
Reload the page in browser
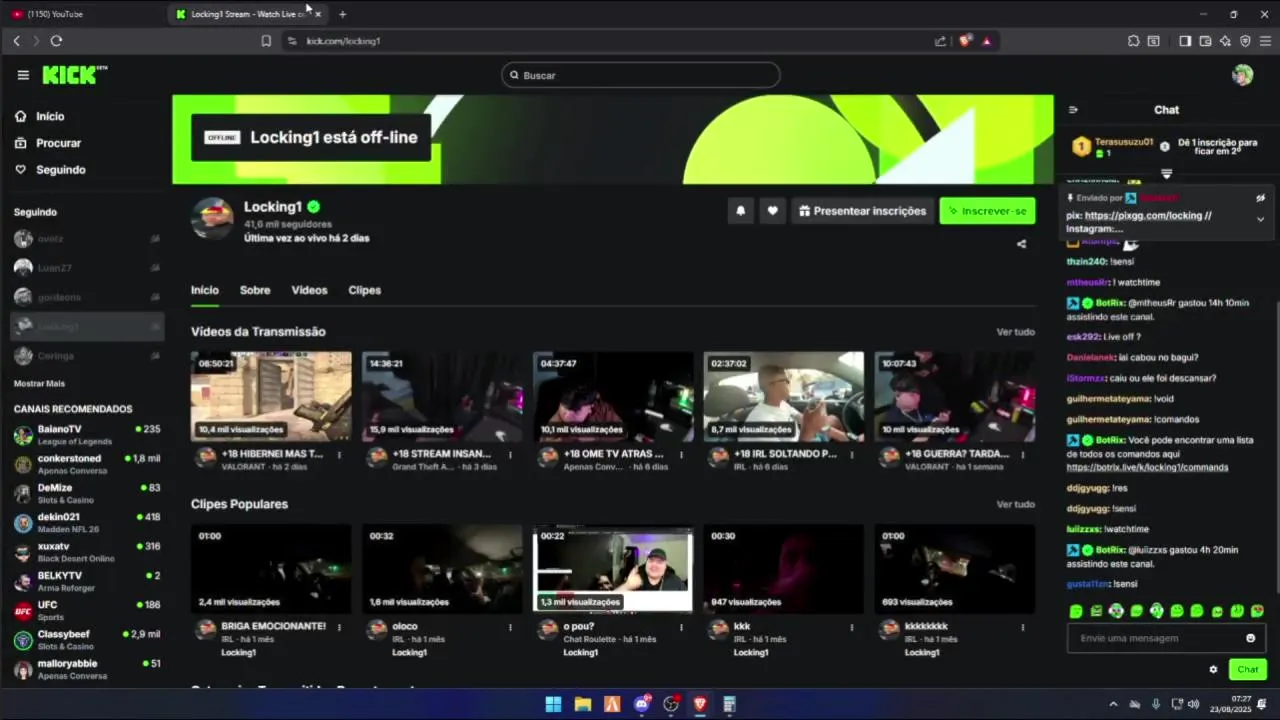(x=56, y=41)
